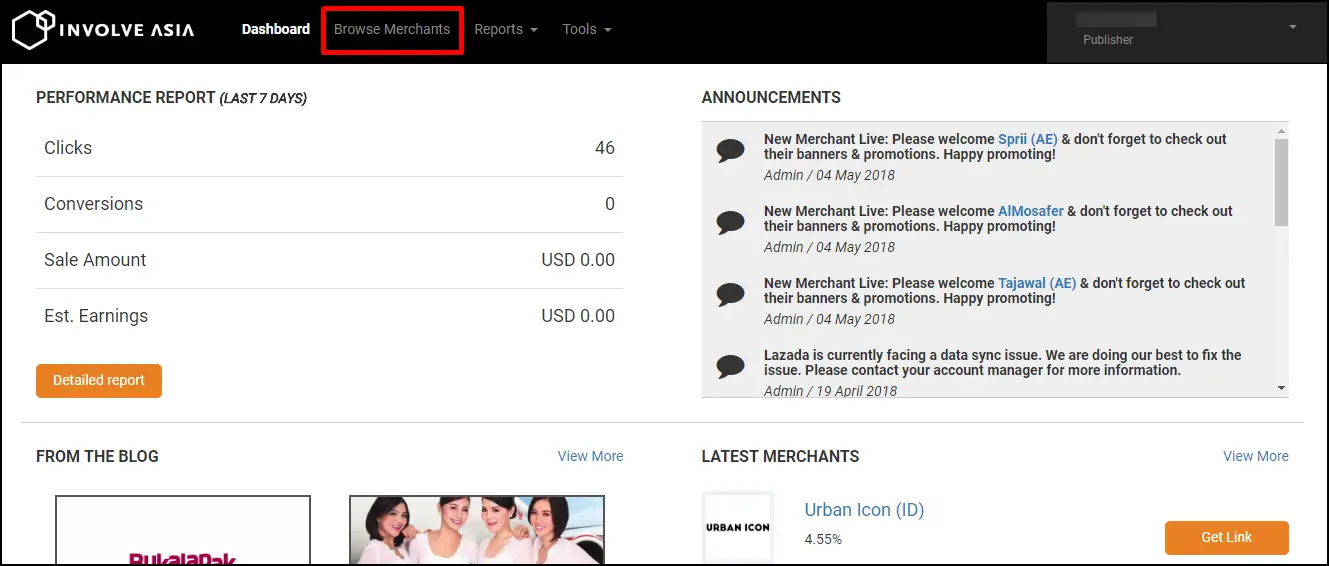Click the Urban Icon merchant logo

(x=738, y=527)
